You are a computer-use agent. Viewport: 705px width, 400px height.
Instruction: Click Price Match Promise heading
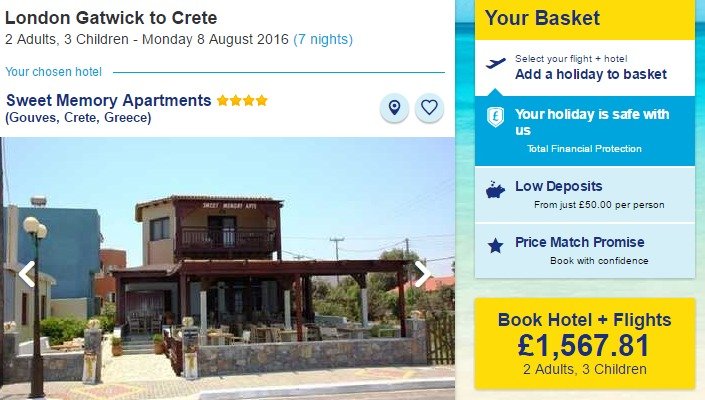pyautogui.click(x=580, y=242)
